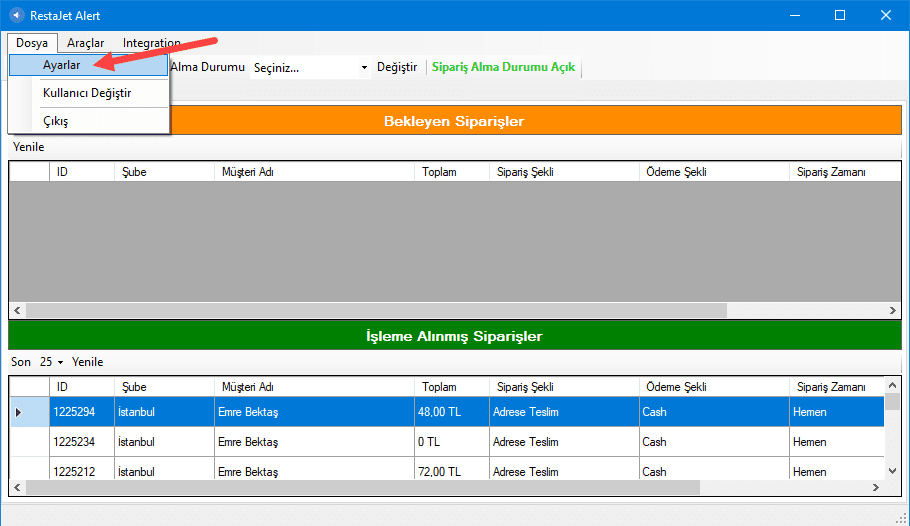This screenshot has height=526, width=910.
Task: Click the Sipariş Alma Durumu Açık status label
Action: (503, 68)
